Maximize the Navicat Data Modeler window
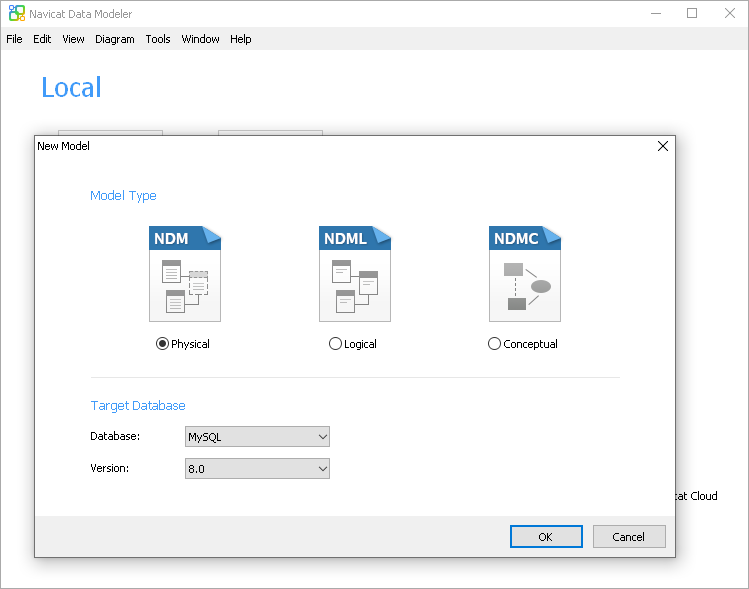Image resolution: width=749 pixels, height=589 pixels. [692, 13]
